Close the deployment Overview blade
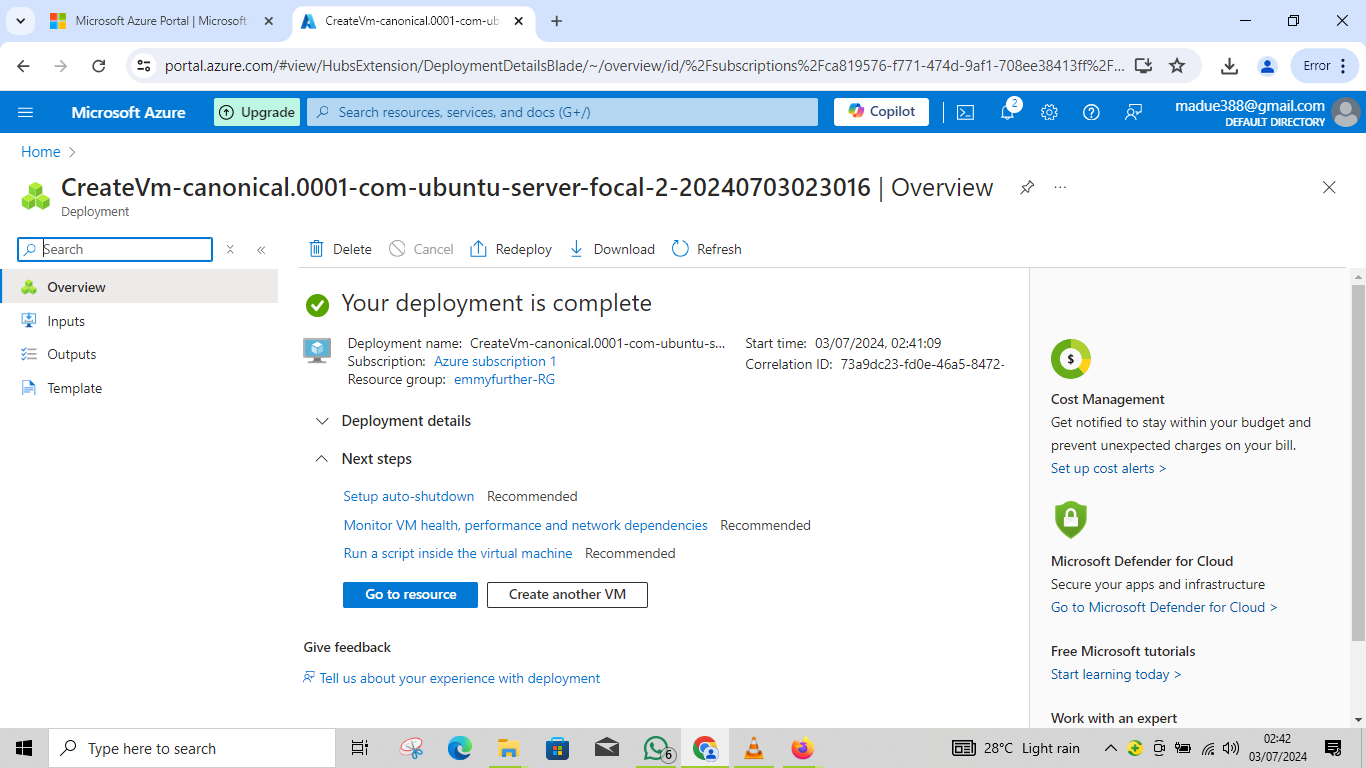Image resolution: width=1366 pixels, height=768 pixels. click(1329, 187)
